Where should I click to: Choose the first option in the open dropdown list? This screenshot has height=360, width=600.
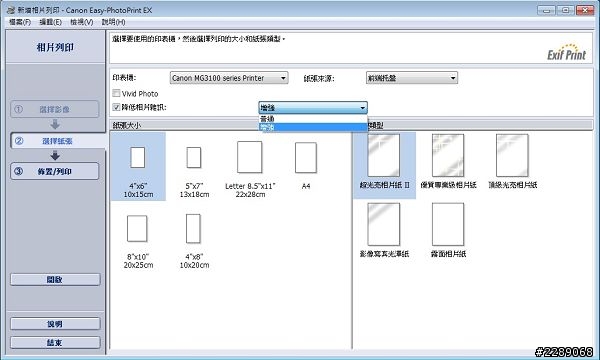pyautogui.click(x=313, y=119)
